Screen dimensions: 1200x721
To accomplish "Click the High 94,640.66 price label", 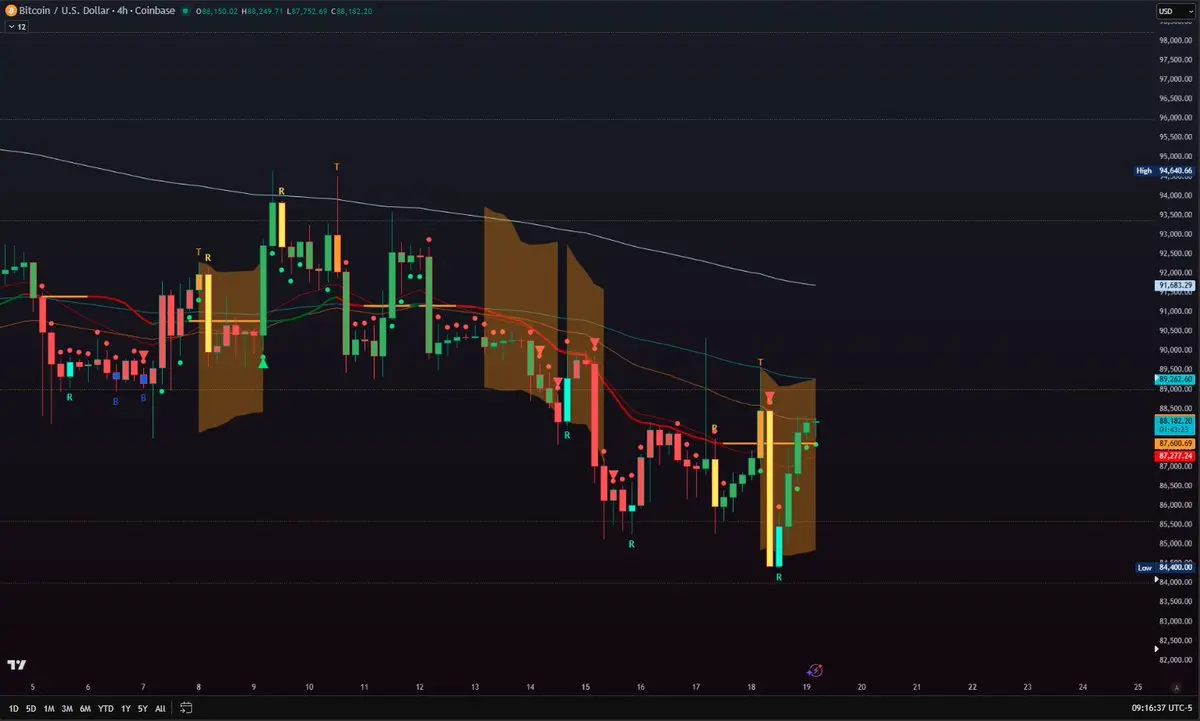I will pos(1166,170).
